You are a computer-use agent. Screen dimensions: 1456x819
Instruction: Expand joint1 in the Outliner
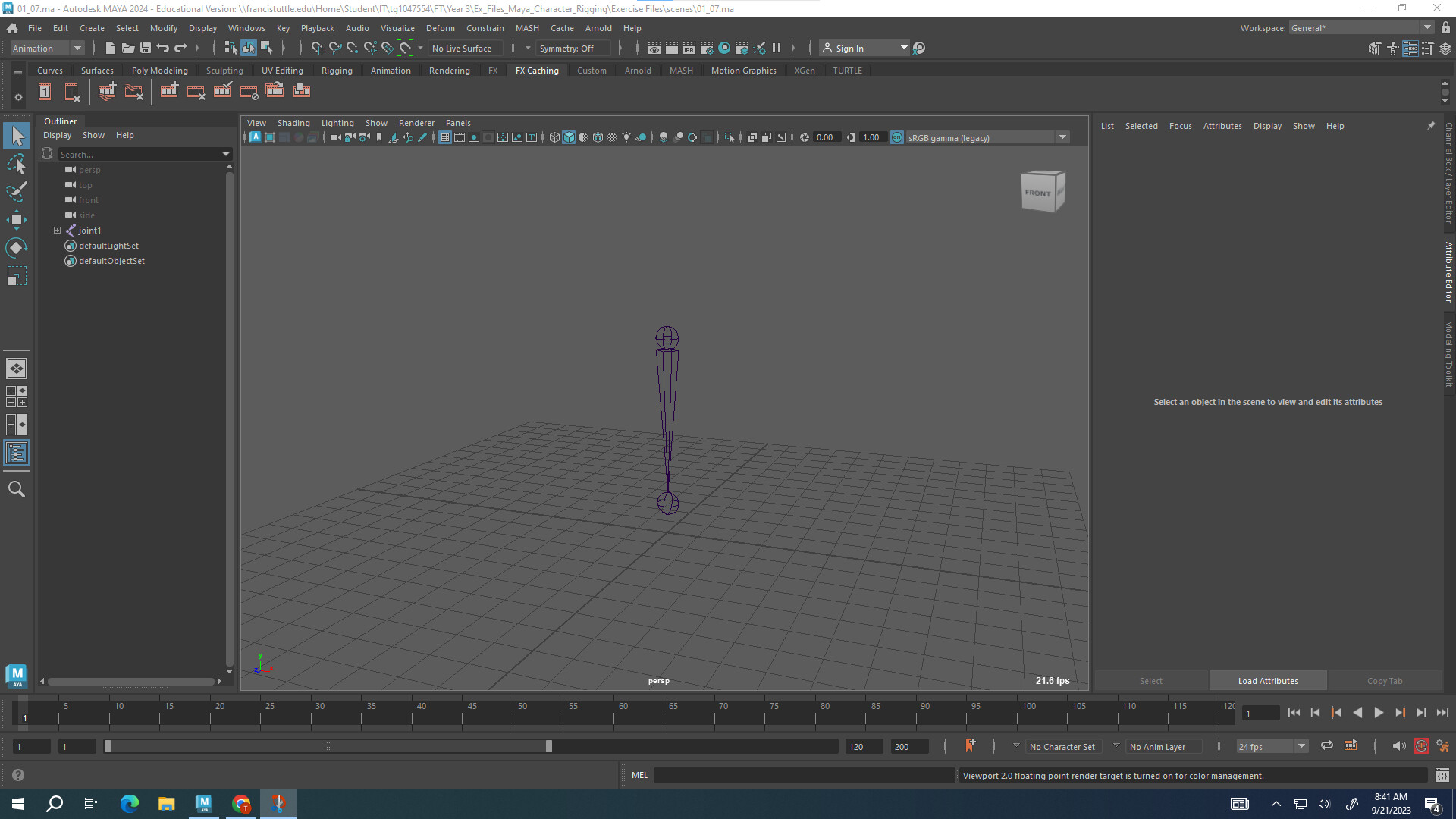pyautogui.click(x=57, y=231)
